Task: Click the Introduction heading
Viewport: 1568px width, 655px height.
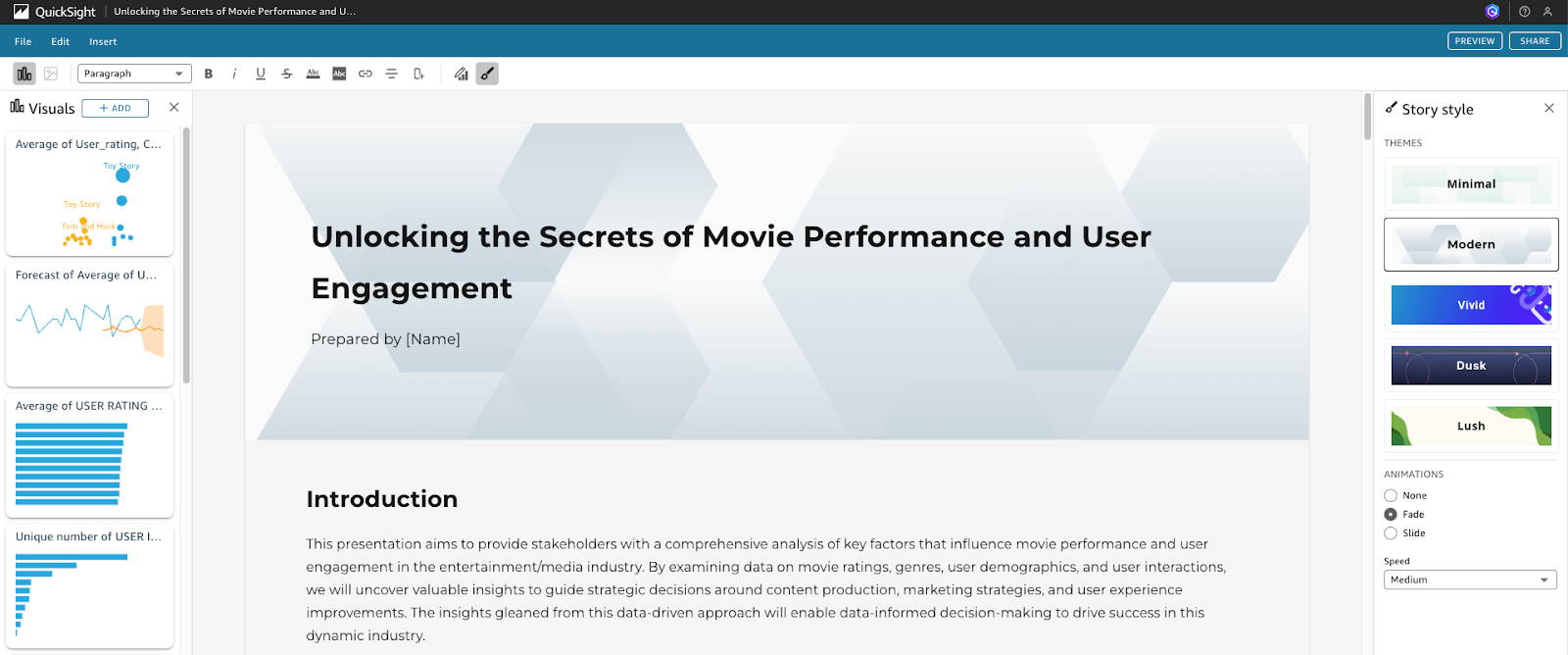Action: (x=382, y=499)
